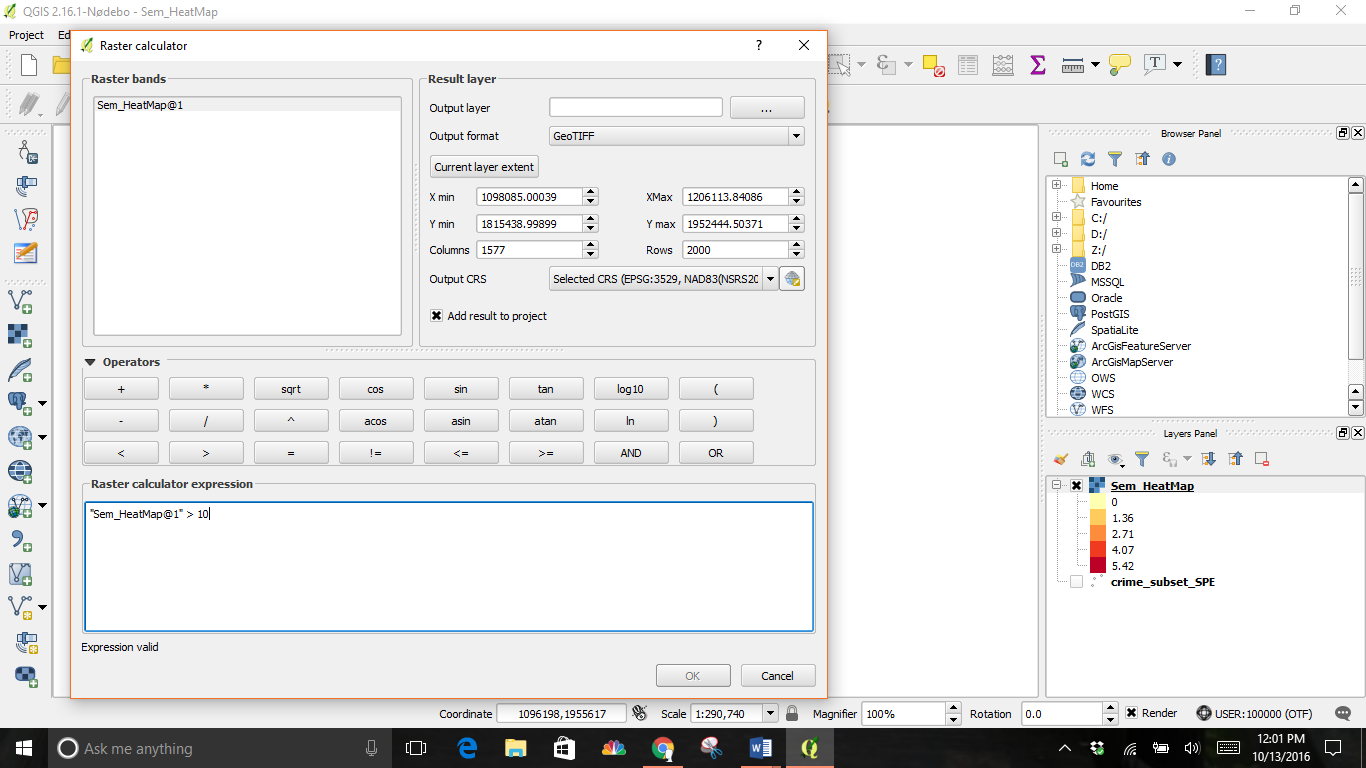
Task: Collapse the Operators section triangle
Action: (91, 362)
